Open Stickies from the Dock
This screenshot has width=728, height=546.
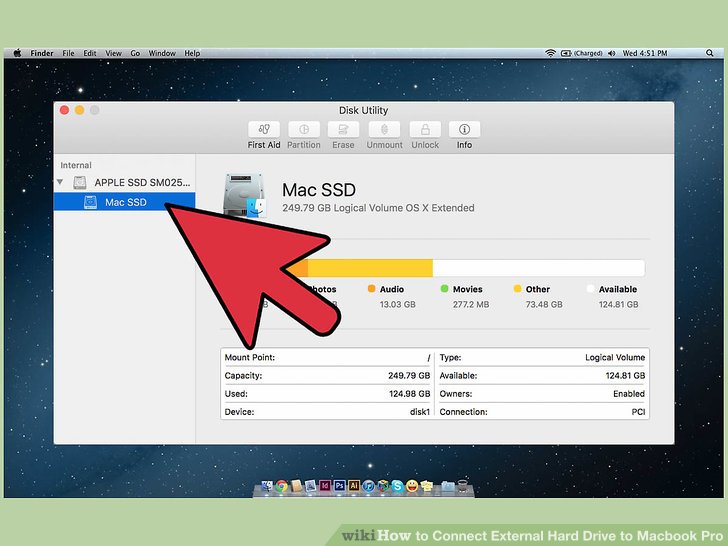[x=426, y=486]
